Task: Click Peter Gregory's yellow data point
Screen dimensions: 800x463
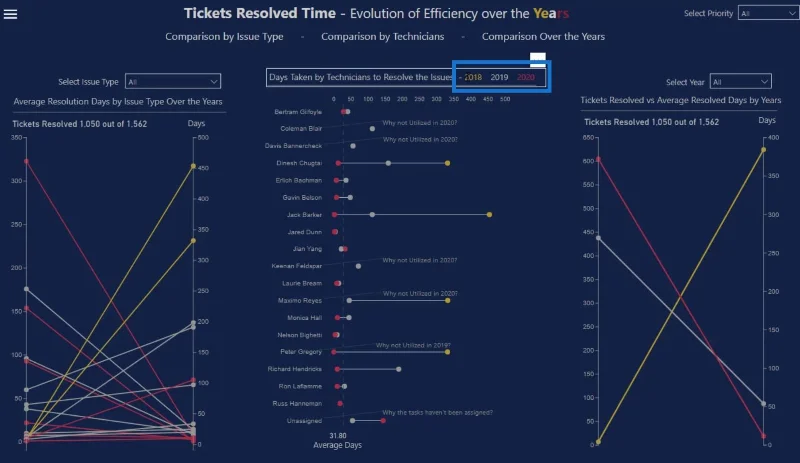Action: [447, 352]
